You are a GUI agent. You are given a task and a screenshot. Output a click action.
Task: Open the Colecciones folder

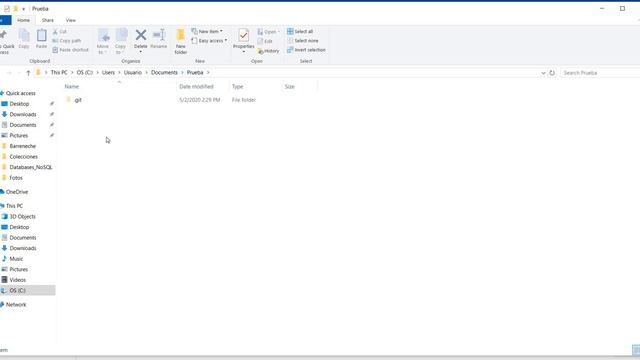[23, 157]
